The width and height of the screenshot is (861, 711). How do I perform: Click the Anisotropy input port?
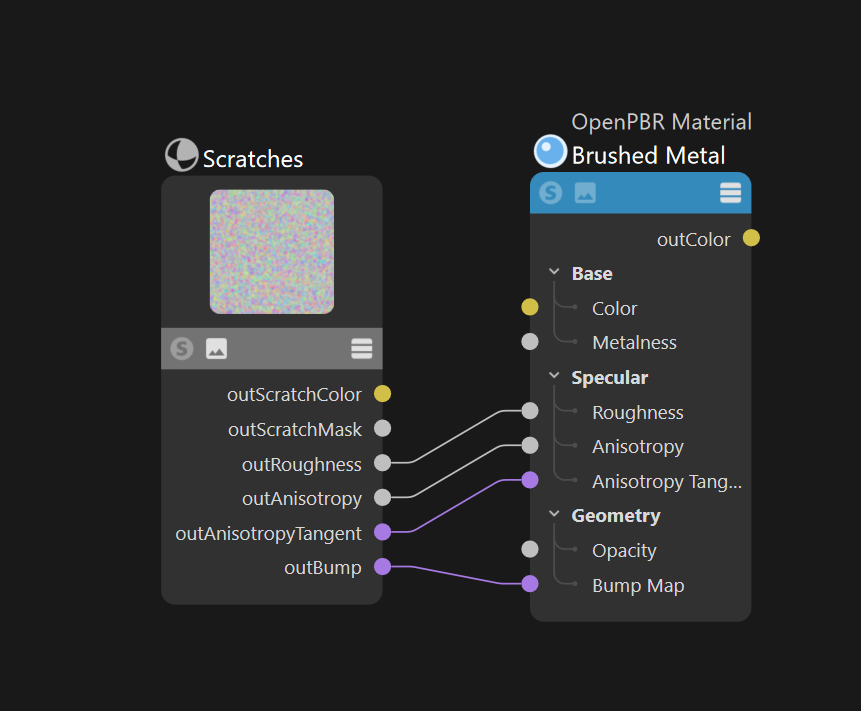coord(530,445)
